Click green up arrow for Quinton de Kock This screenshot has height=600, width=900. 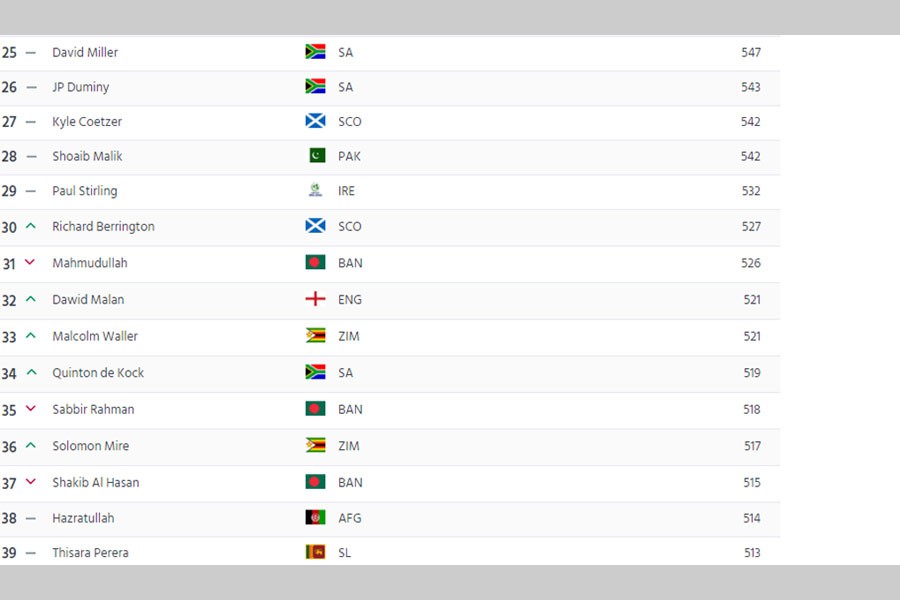(30, 372)
